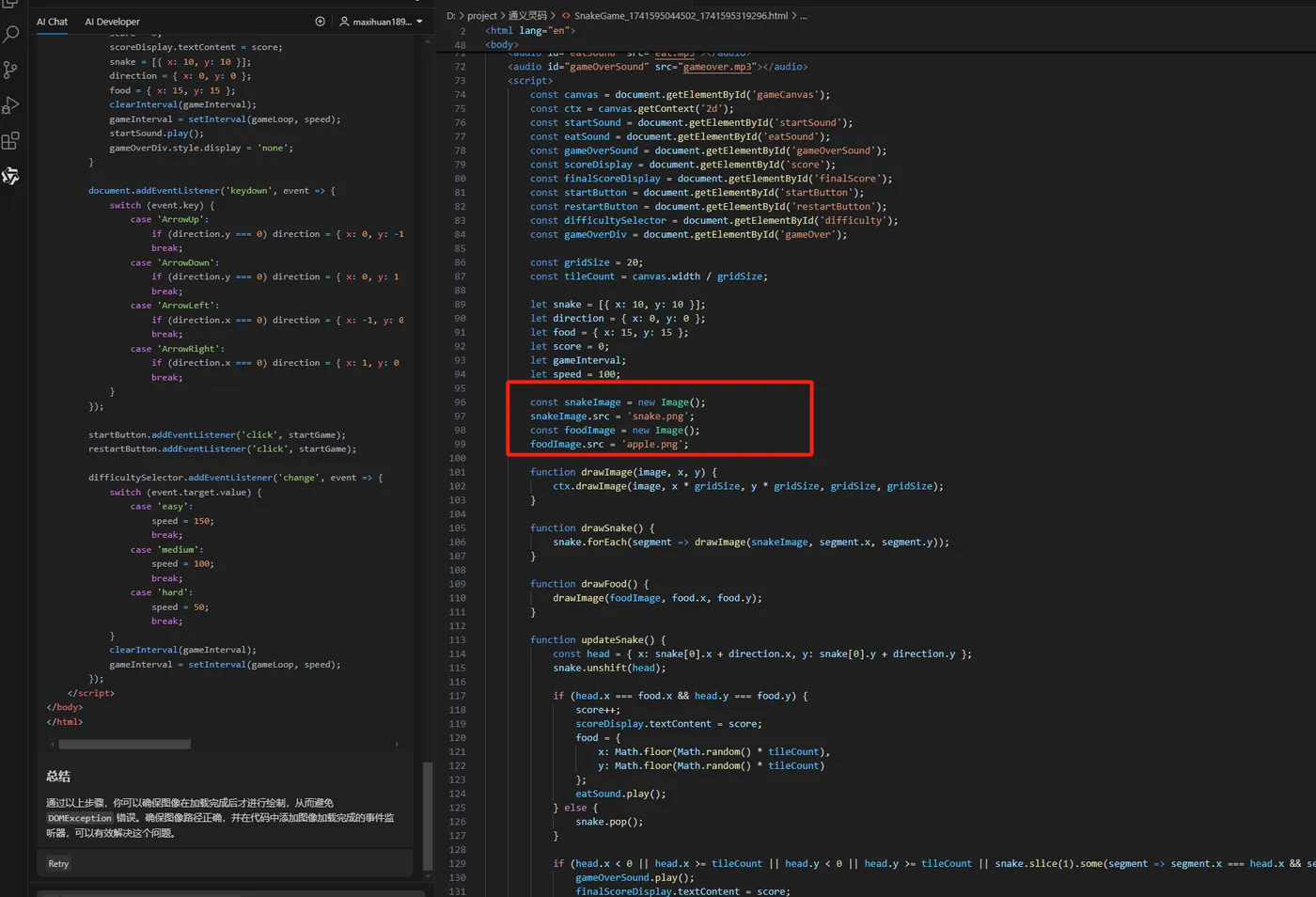The height and width of the screenshot is (897, 1316).
Task: Click the chat panel scroll-down arrow
Action: coord(428,876)
